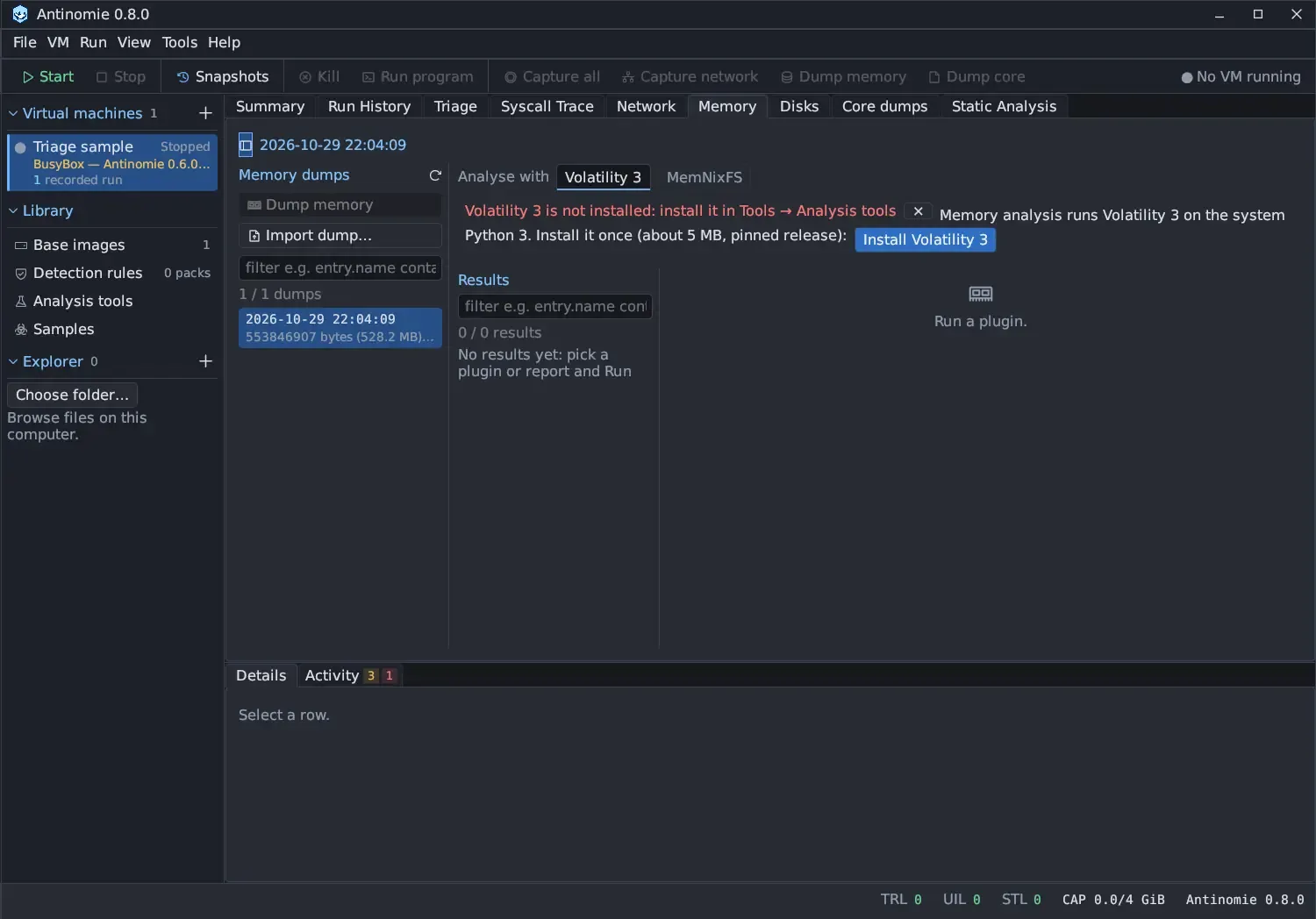Image resolution: width=1316 pixels, height=919 pixels.
Task: Click the Run a plugin placeholder icon
Action: pos(981,294)
